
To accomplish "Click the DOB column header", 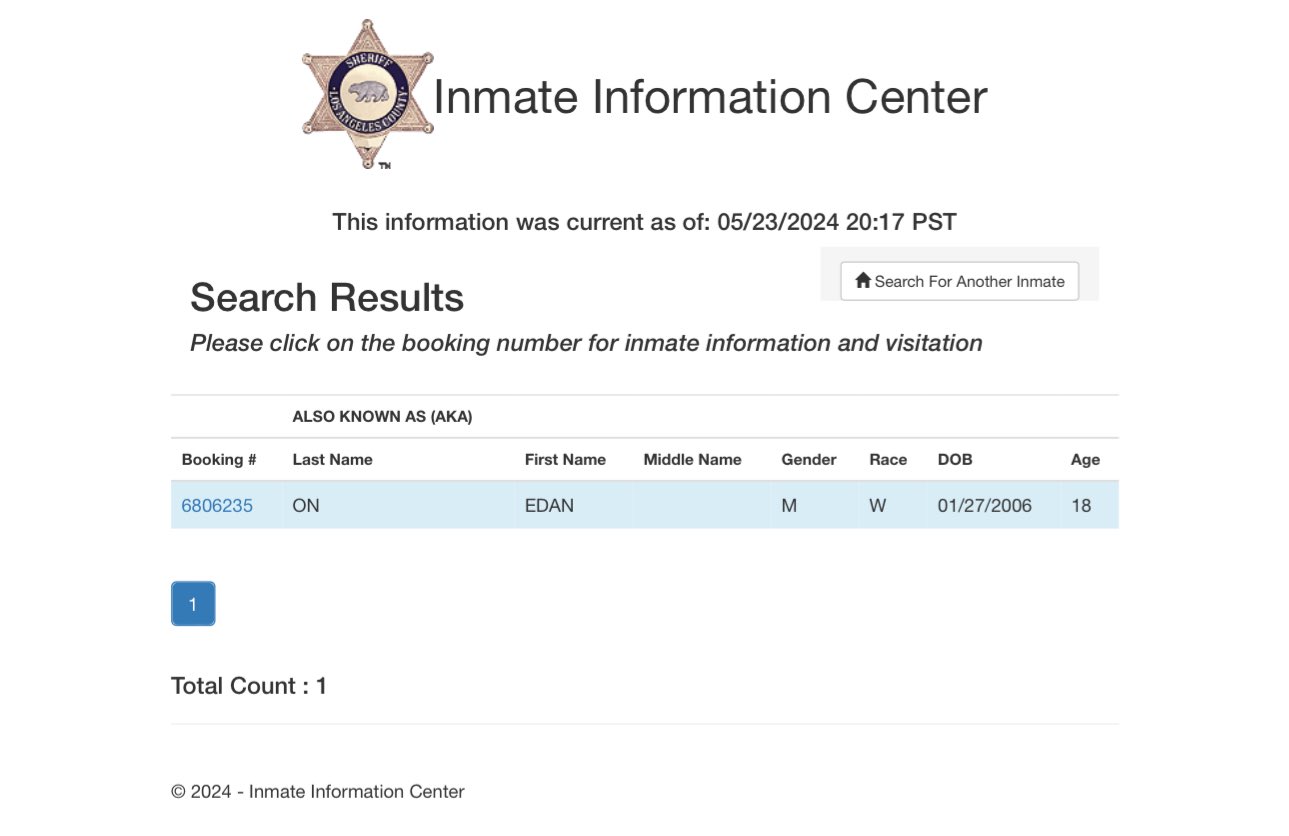I will click(954, 460).
